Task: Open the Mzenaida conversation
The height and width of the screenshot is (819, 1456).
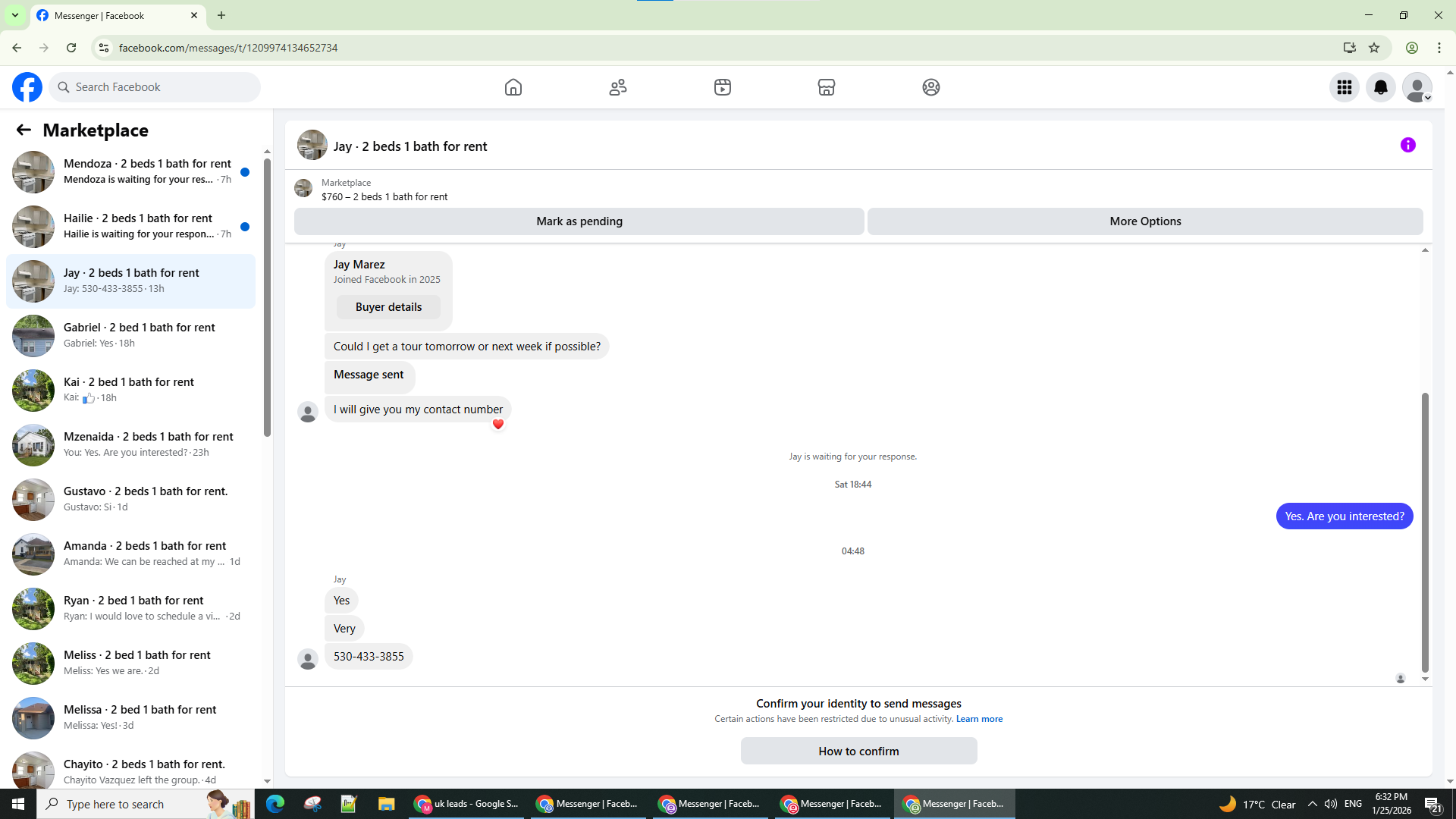Action: 130,444
